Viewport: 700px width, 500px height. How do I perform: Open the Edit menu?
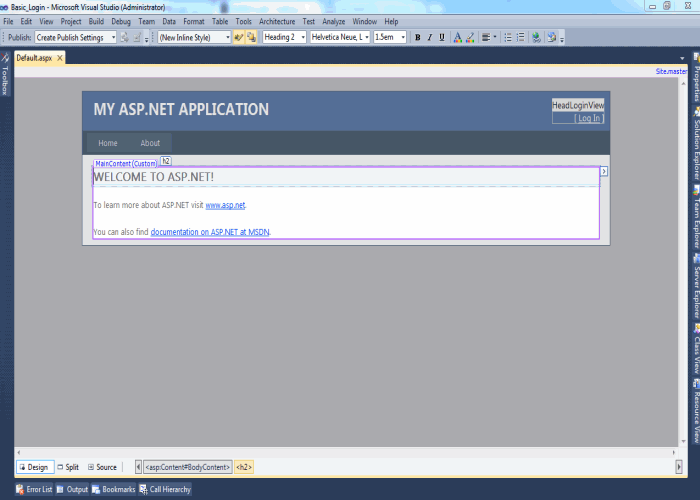click(x=26, y=21)
